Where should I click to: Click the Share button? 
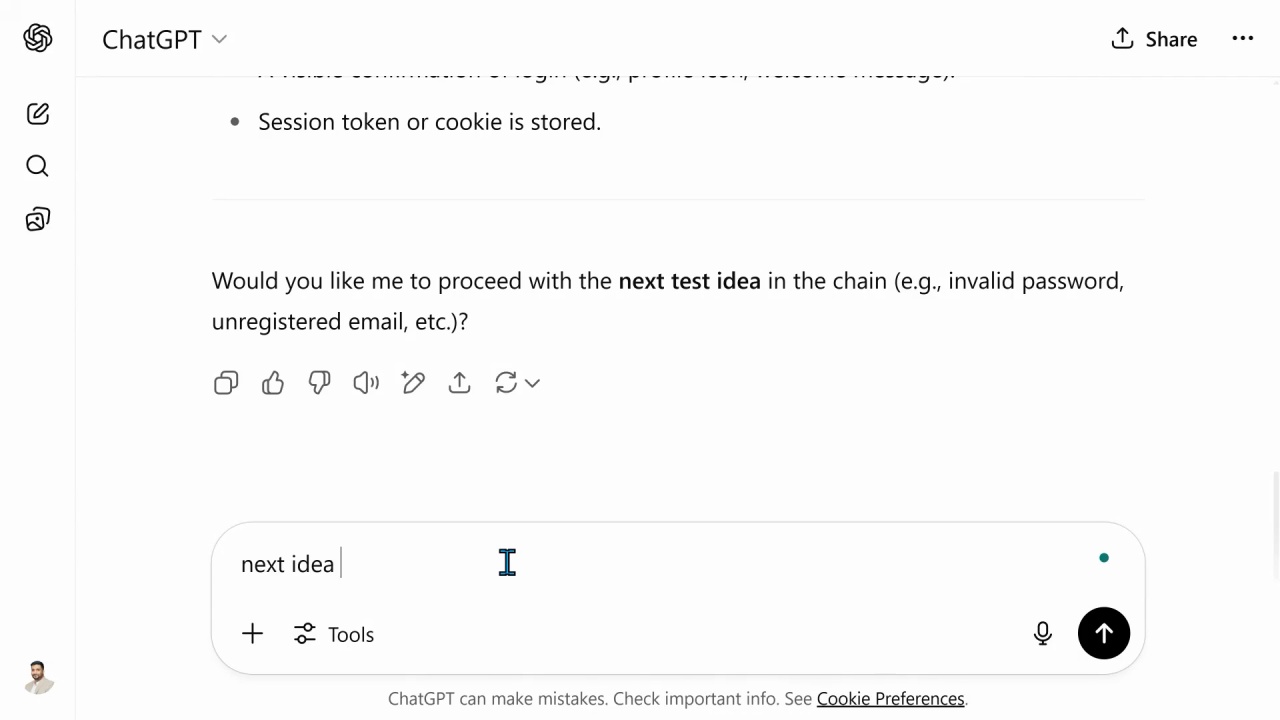1154,39
